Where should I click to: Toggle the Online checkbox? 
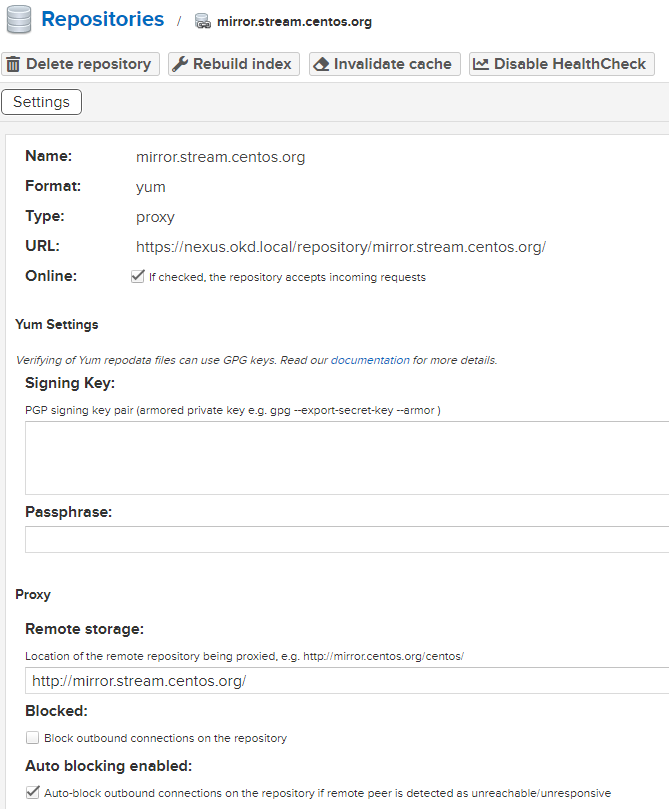(137, 277)
